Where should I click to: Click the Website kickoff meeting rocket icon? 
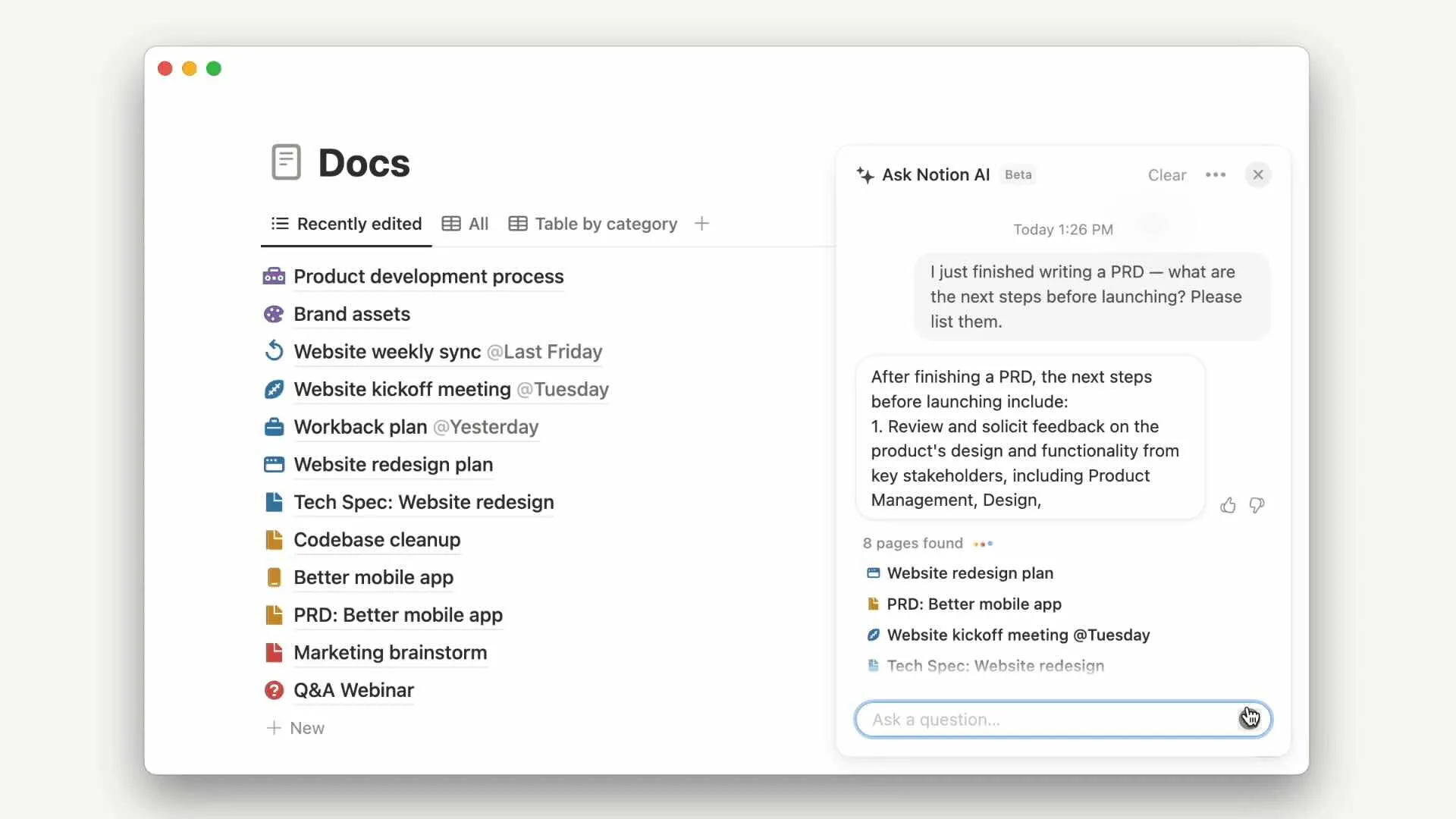(x=274, y=389)
